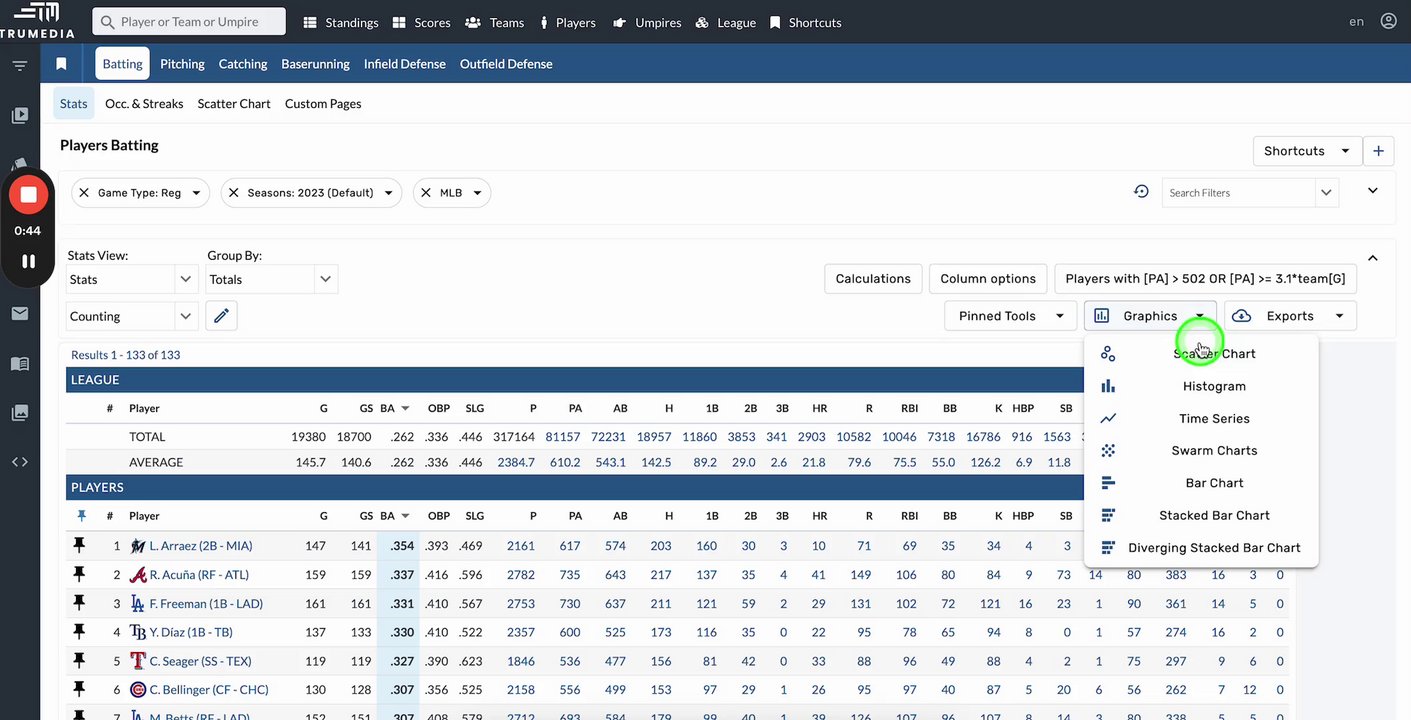1411x720 pixels.
Task: Click the Time Series line icon
Action: [x=1108, y=418]
